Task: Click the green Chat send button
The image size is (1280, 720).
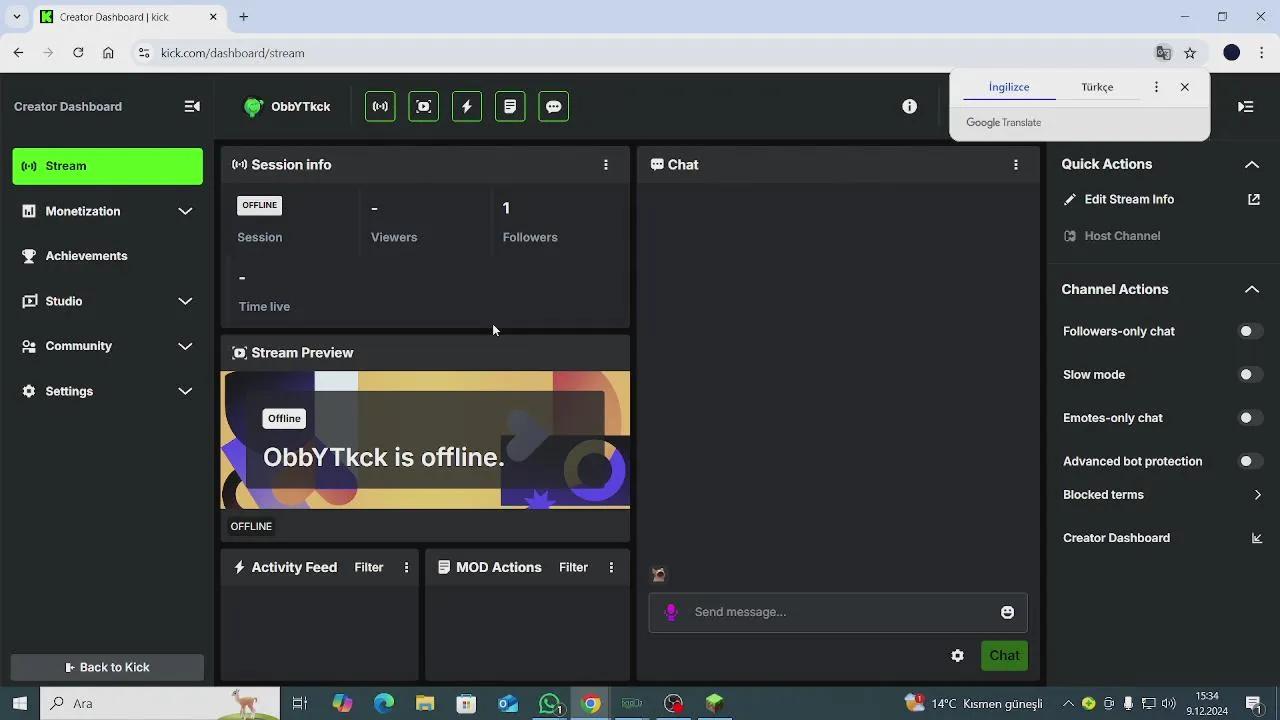Action: (x=1004, y=656)
